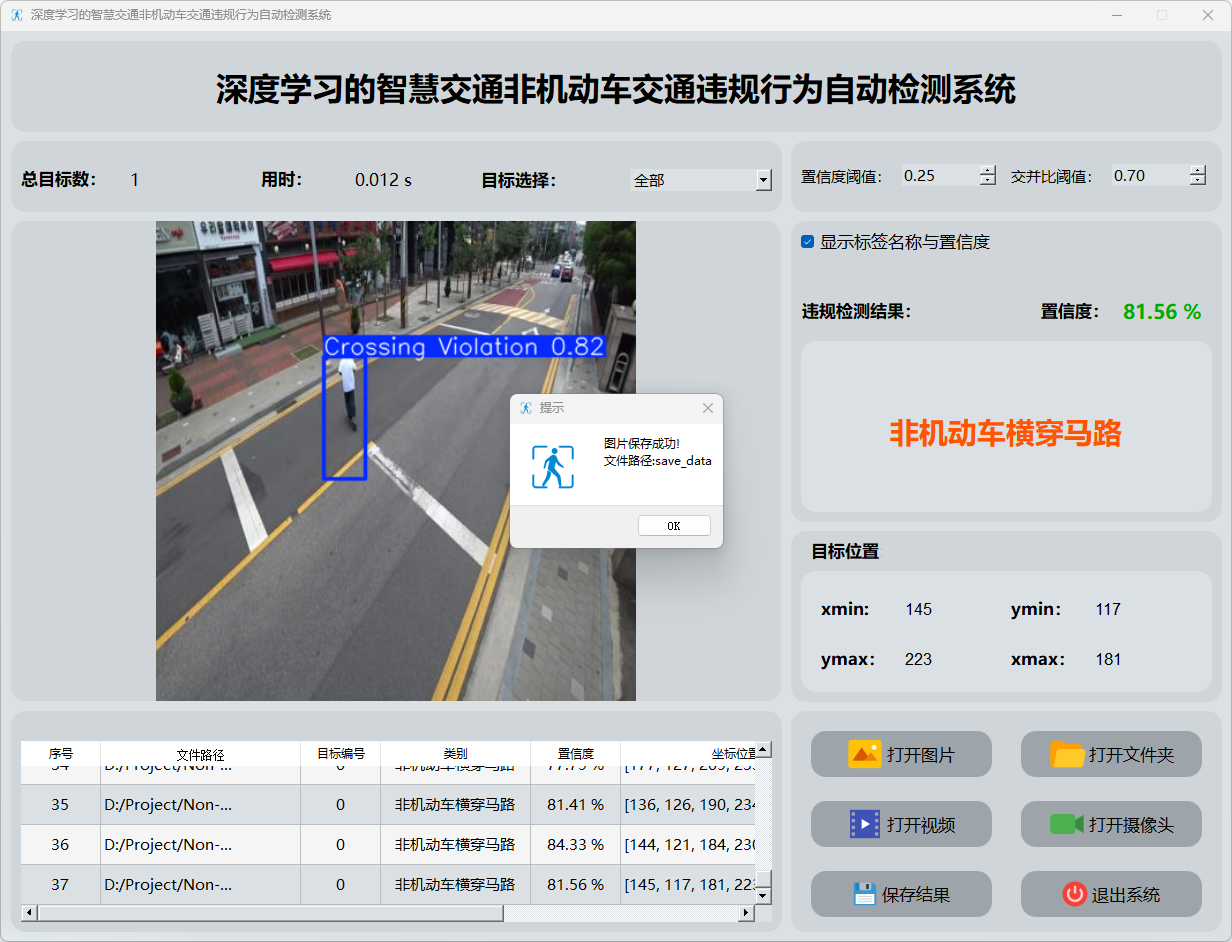Click the table vertical scrollbar up arrow
Image resolution: width=1232 pixels, height=942 pixels.
pos(763,749)
